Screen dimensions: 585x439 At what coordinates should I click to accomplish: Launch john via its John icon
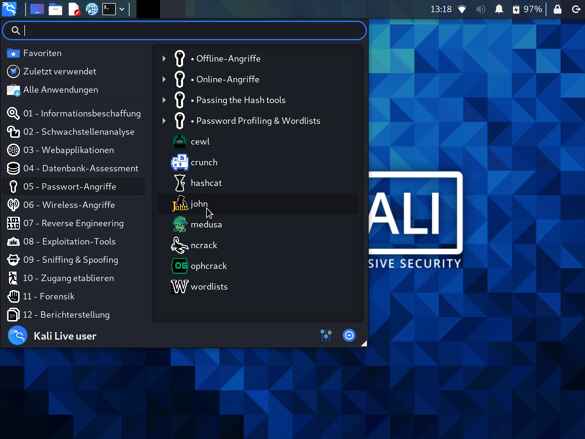click(x=180, y=204)
